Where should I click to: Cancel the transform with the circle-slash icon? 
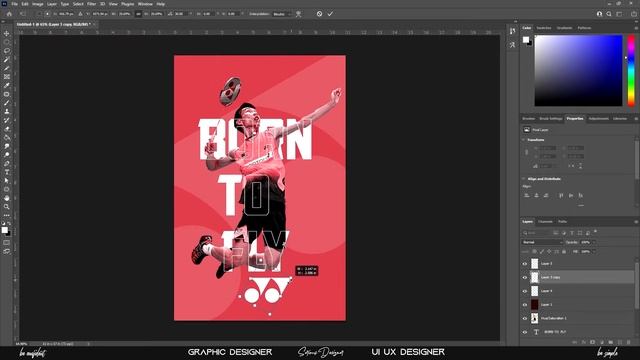(319, 14)
